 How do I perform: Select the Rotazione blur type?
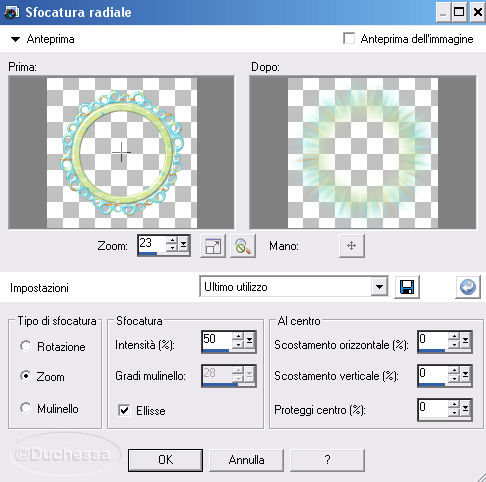(x=26, y=346)
